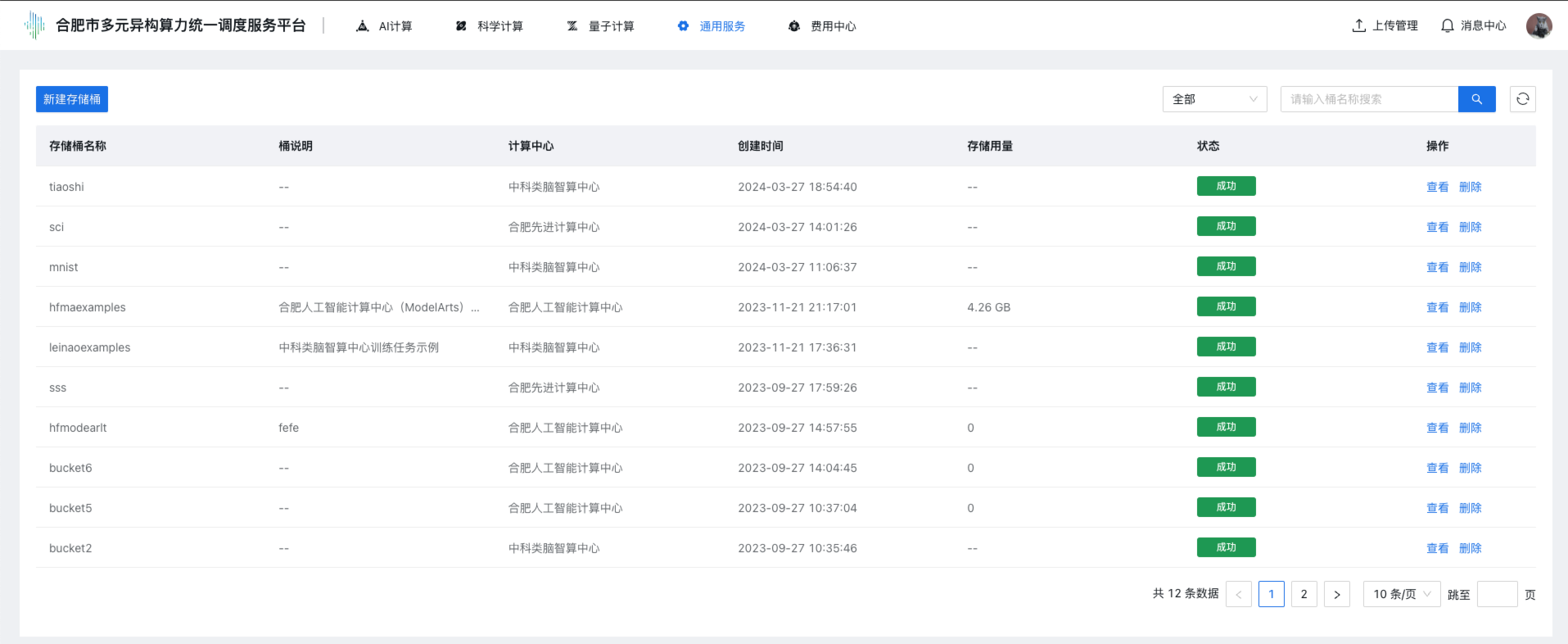Open the user avatar menu
This screenshot has height=644, width=1568.
click(1539, 25)
